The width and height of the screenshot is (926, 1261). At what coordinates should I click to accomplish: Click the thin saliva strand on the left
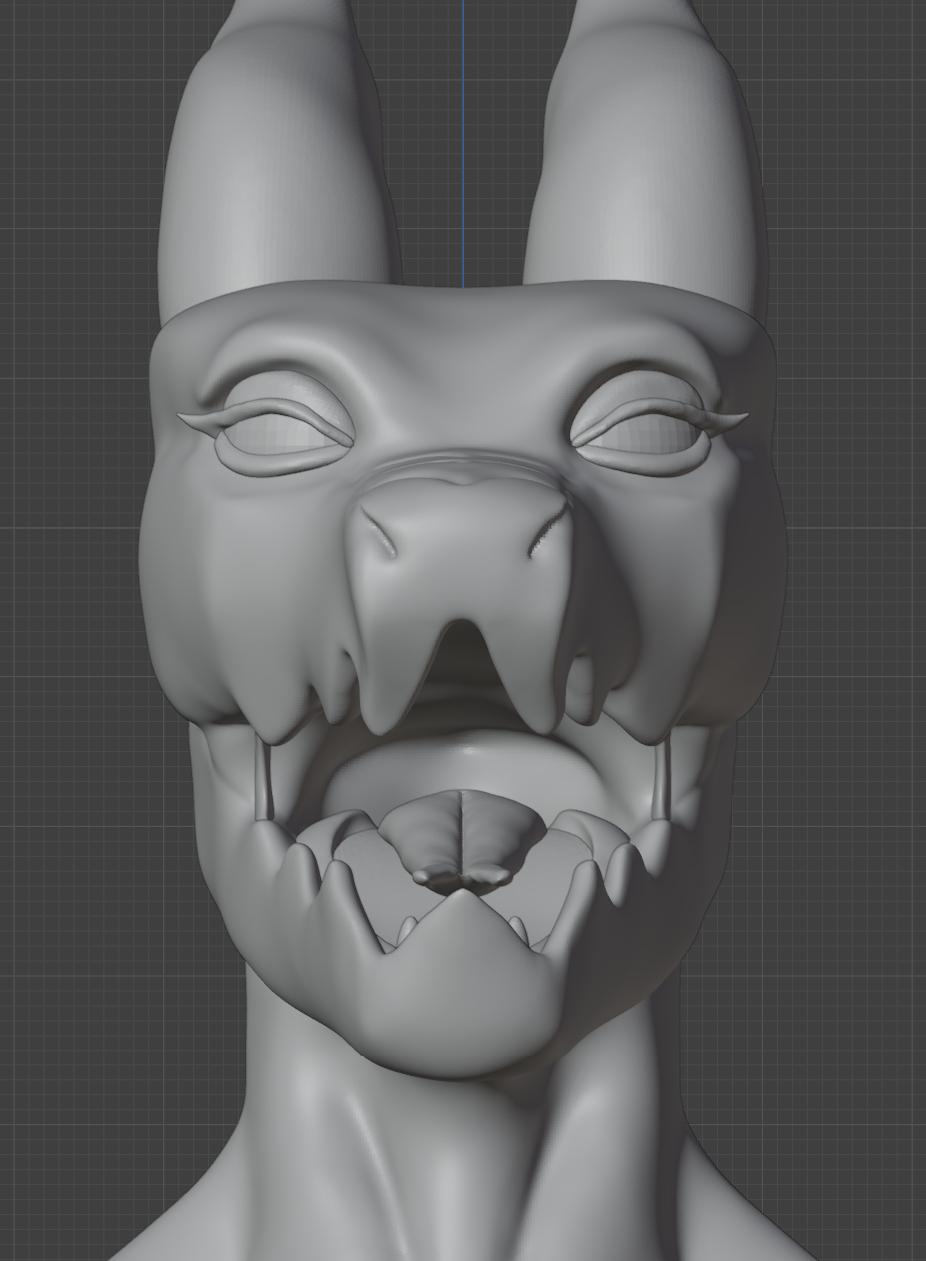click(x=265, y=780)
